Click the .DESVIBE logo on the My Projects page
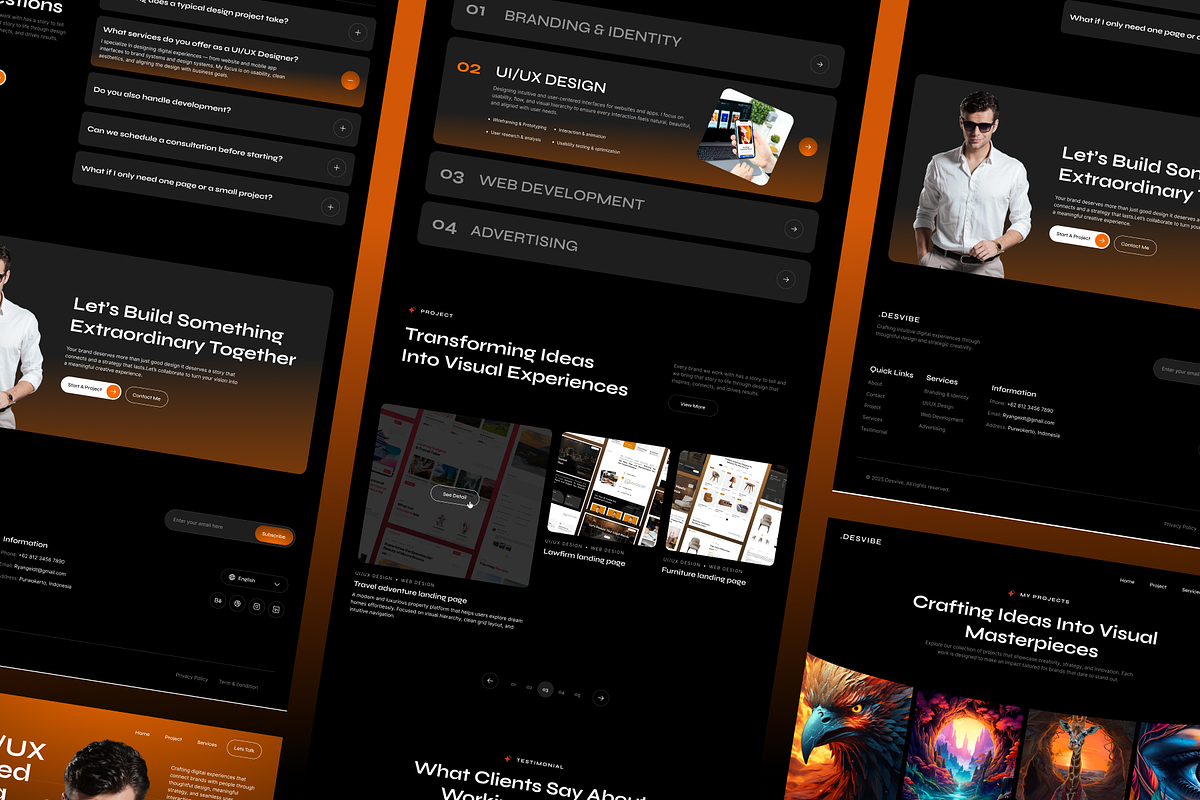1200x800 pixels. click(860, 540)
